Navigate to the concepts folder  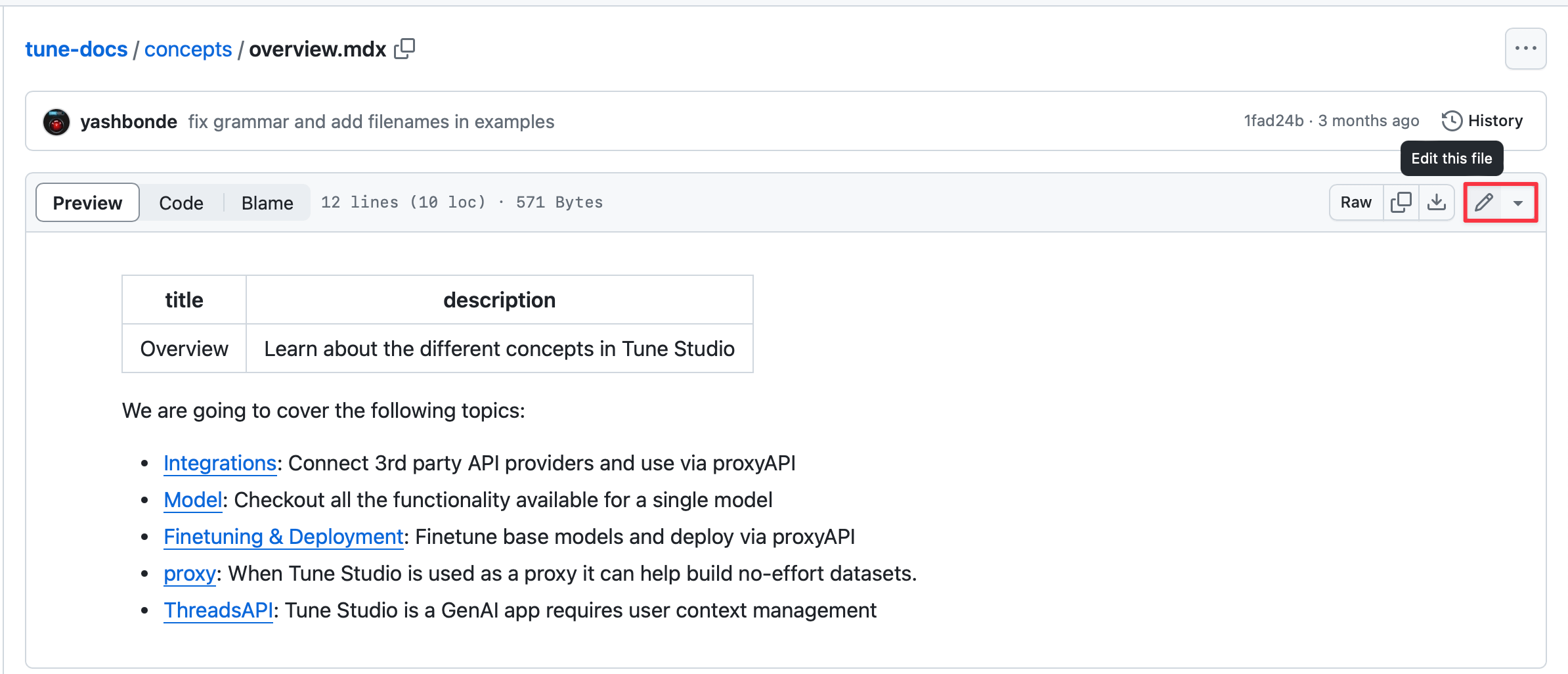pyautogui.click(x=188, y=49)
